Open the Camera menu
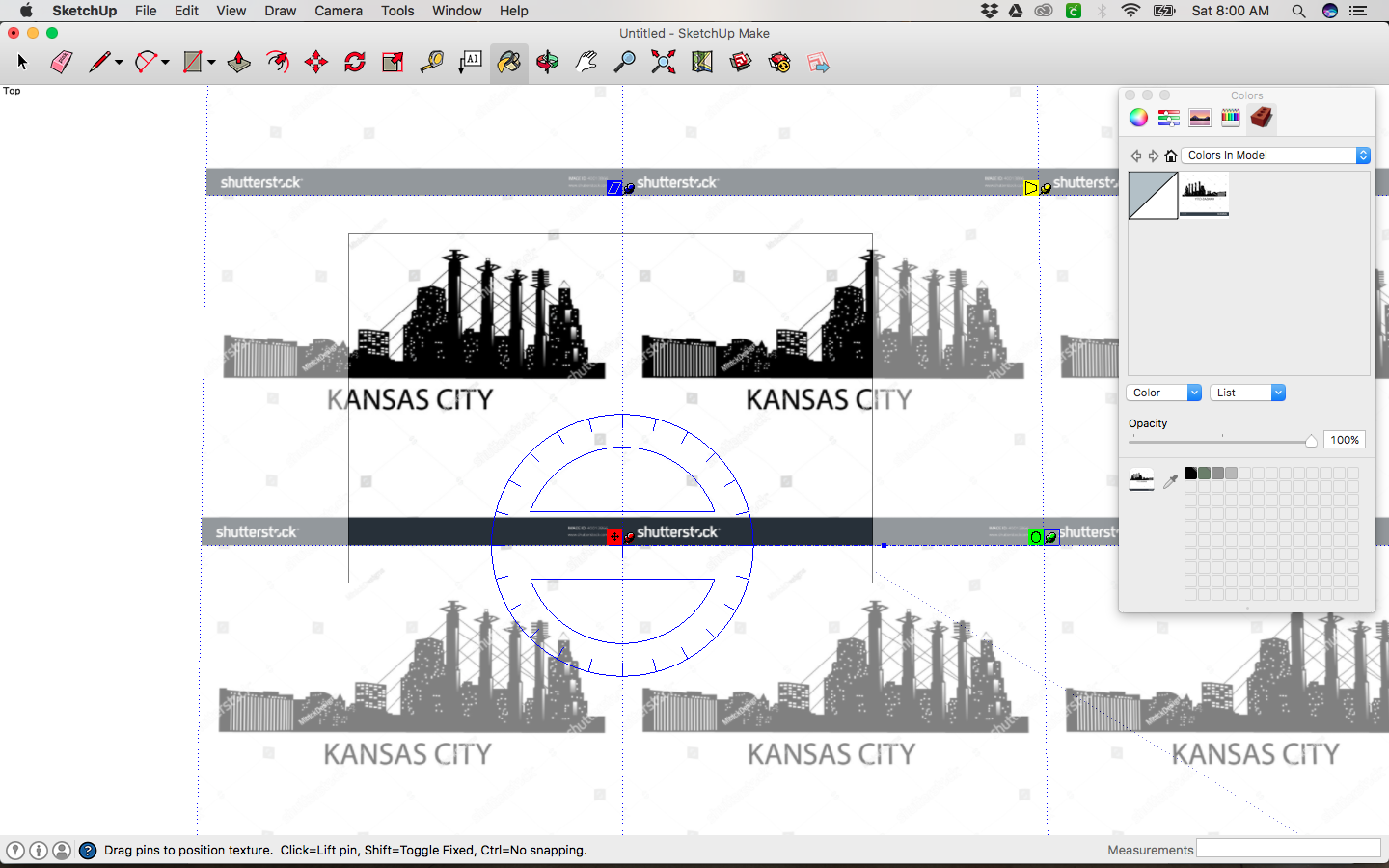 (339, 11)
